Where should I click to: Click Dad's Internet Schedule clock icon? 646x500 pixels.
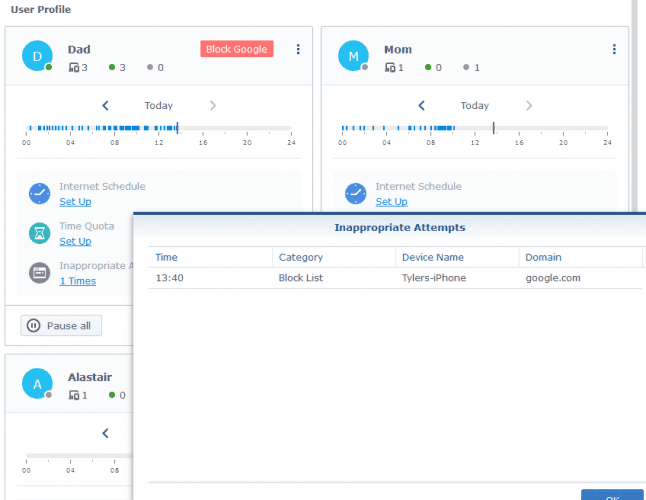[x=39, y=193]
